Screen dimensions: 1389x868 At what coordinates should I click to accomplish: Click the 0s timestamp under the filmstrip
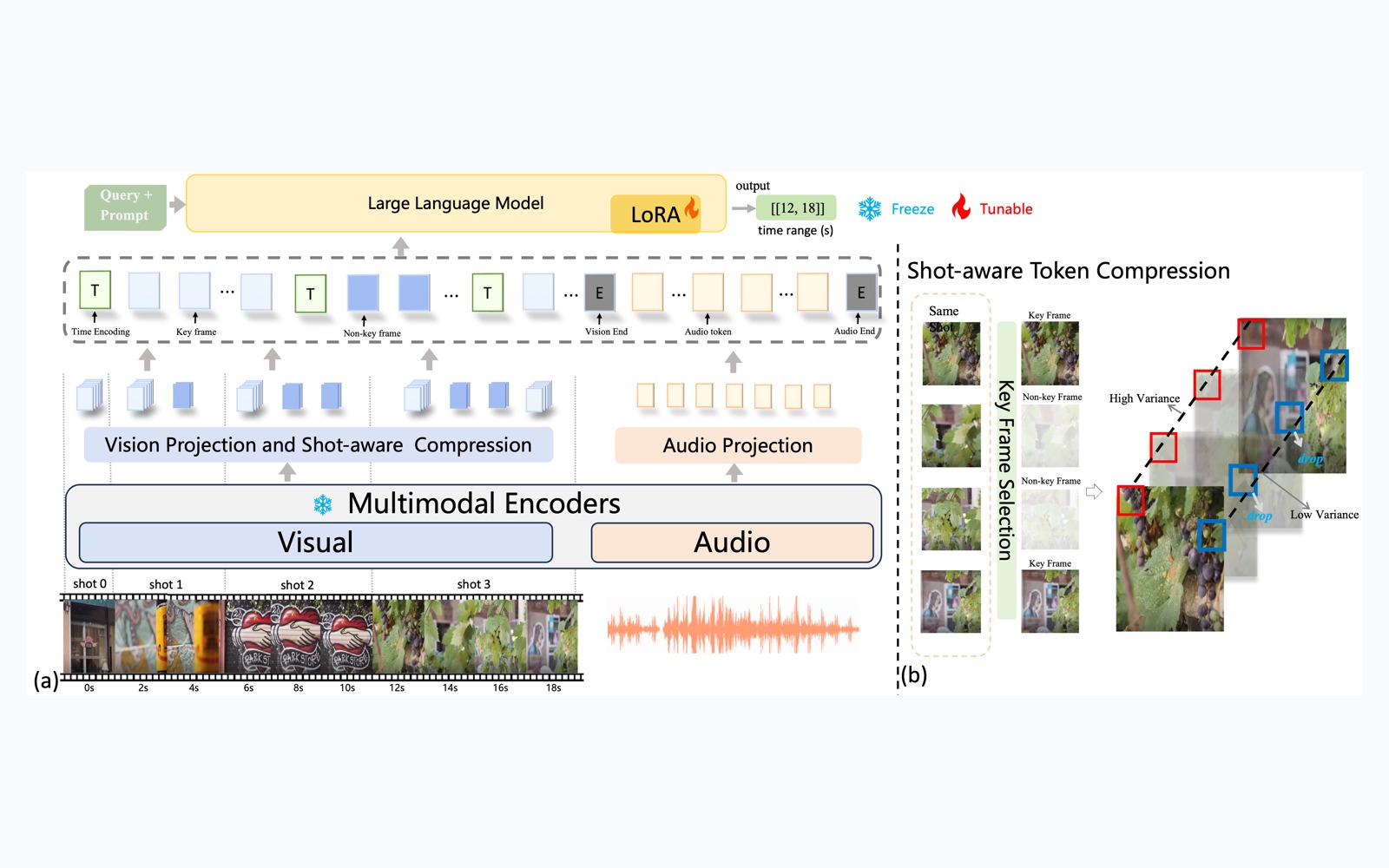(89, 687)
